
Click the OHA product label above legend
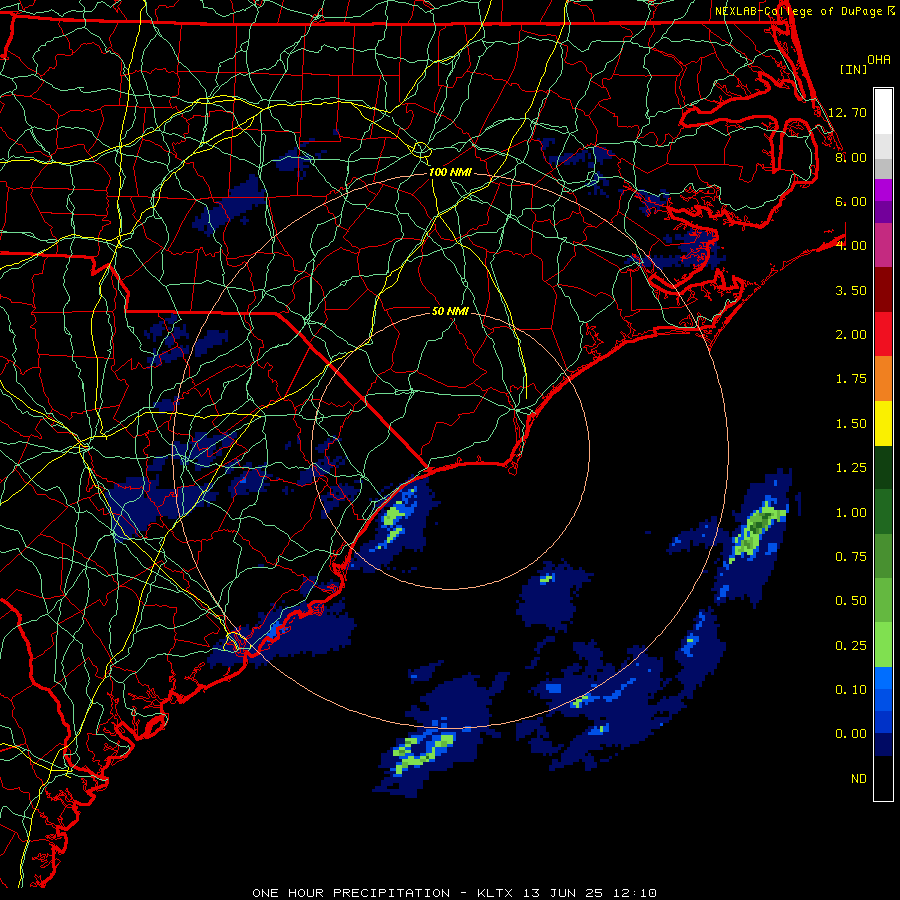point(879,60)
